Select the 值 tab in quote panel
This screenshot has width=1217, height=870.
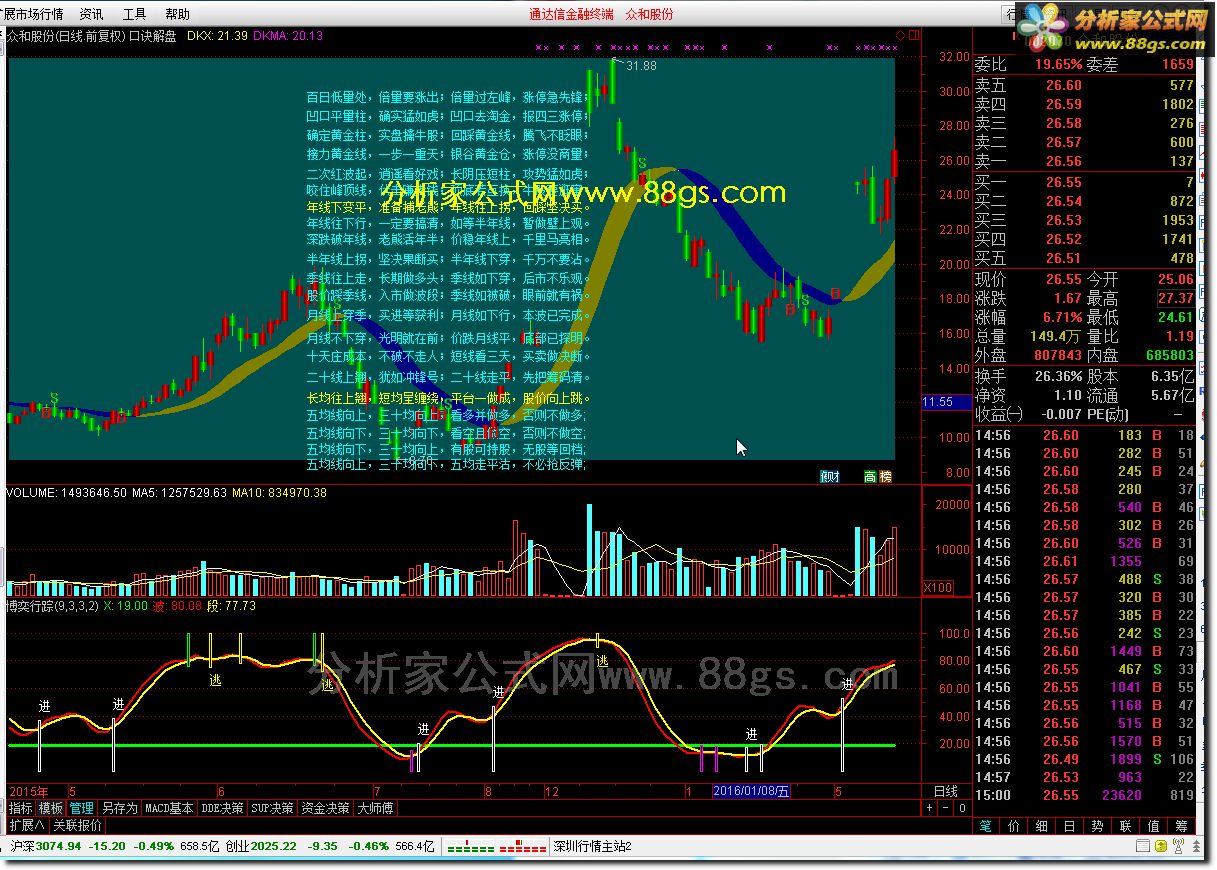[x=1154, y=826]
